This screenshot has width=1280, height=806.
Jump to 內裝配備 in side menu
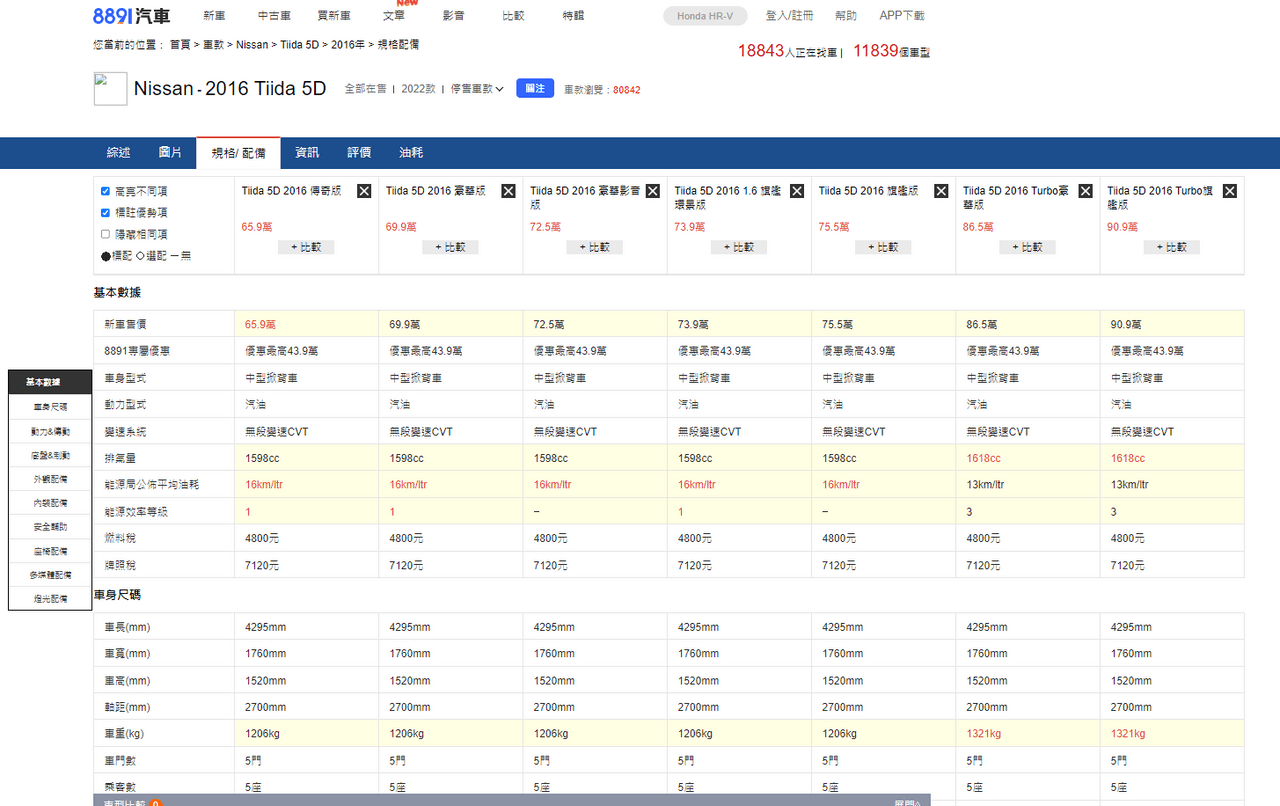tap(50, 503)
